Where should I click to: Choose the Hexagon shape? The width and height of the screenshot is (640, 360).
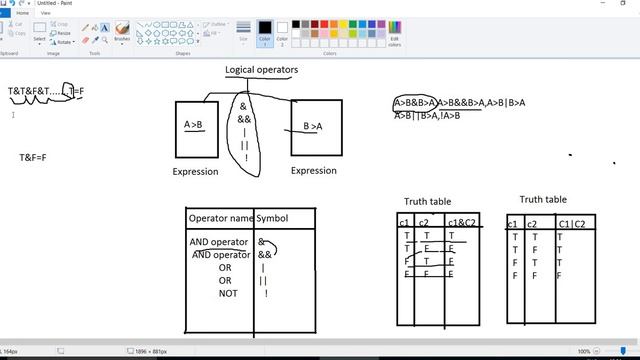(165, 33)
